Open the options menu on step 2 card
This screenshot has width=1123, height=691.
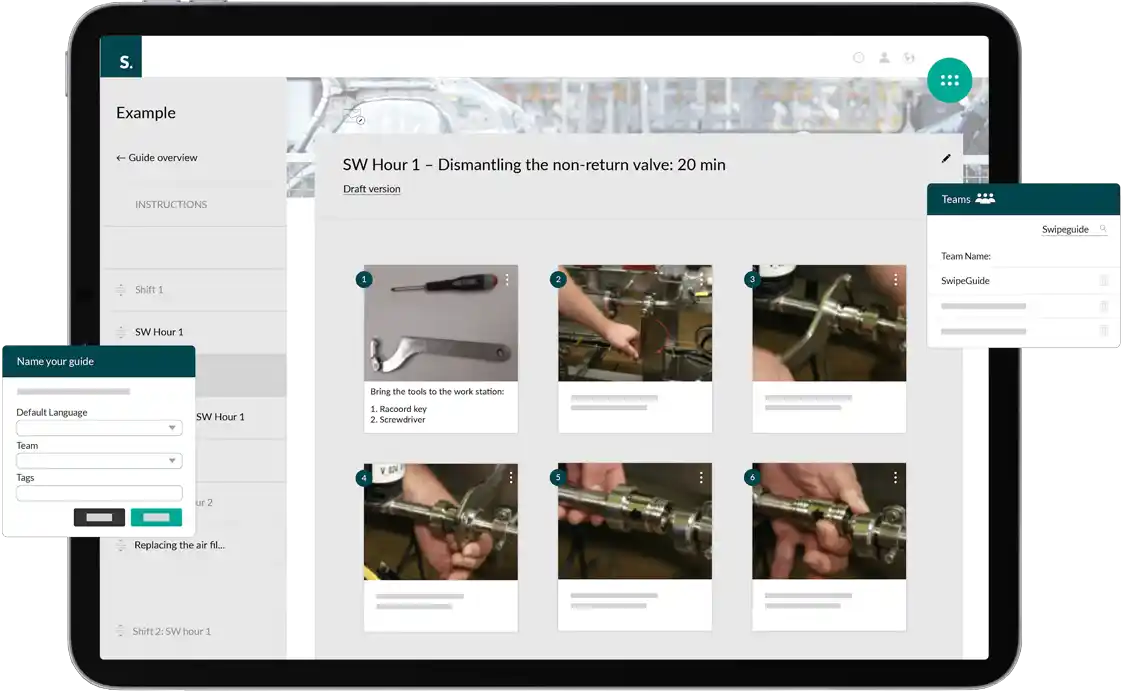coord(701,279)
